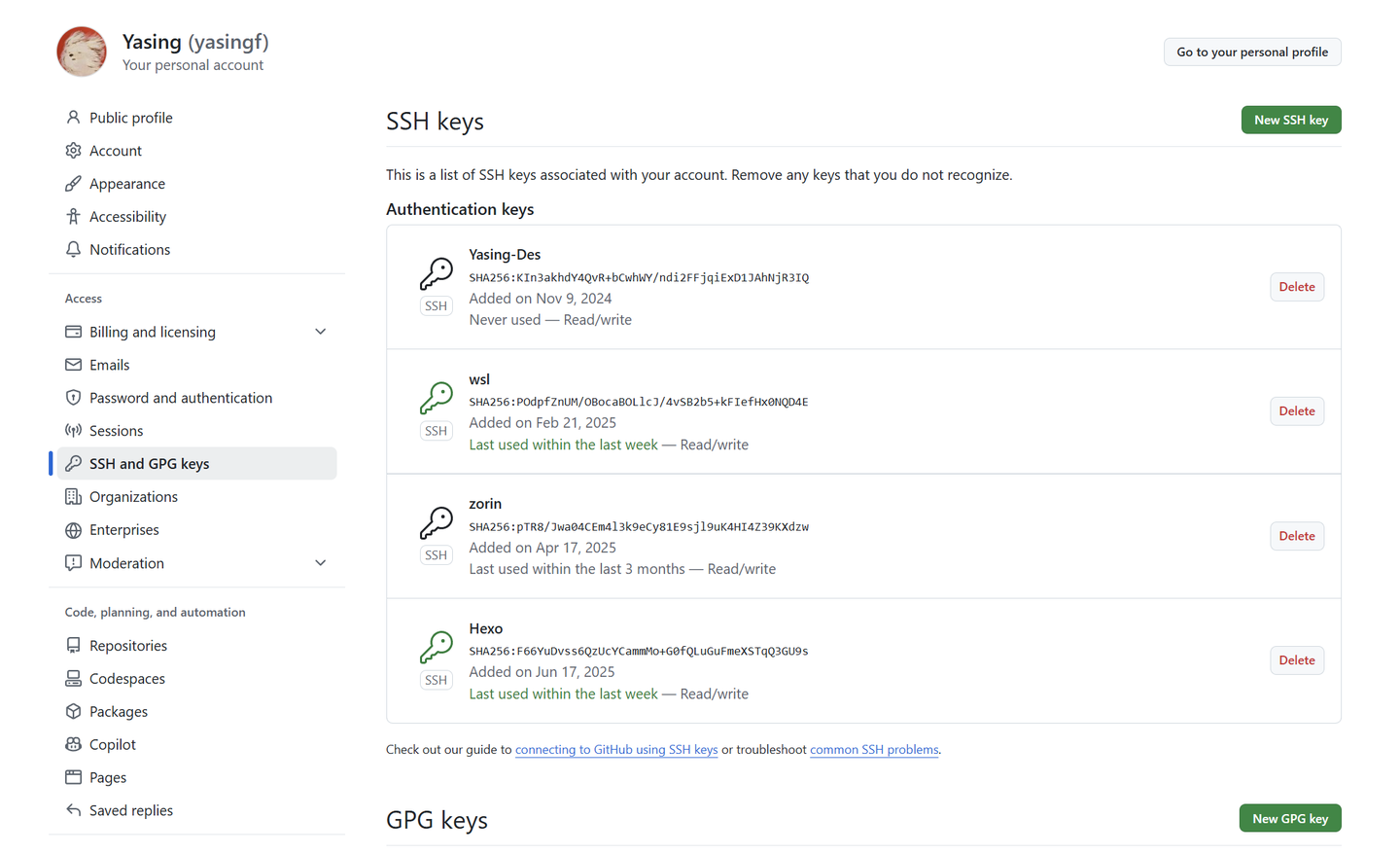Open the SSH and GPG keys page
The image size is (1400, 854).
(152, 463)
